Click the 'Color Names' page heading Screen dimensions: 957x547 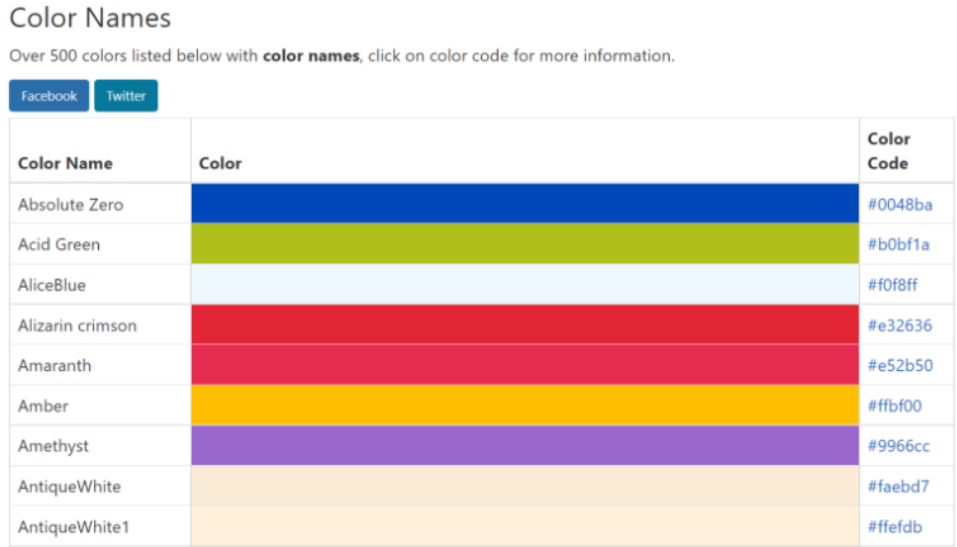pyautogui.click(x=90, y=18)
